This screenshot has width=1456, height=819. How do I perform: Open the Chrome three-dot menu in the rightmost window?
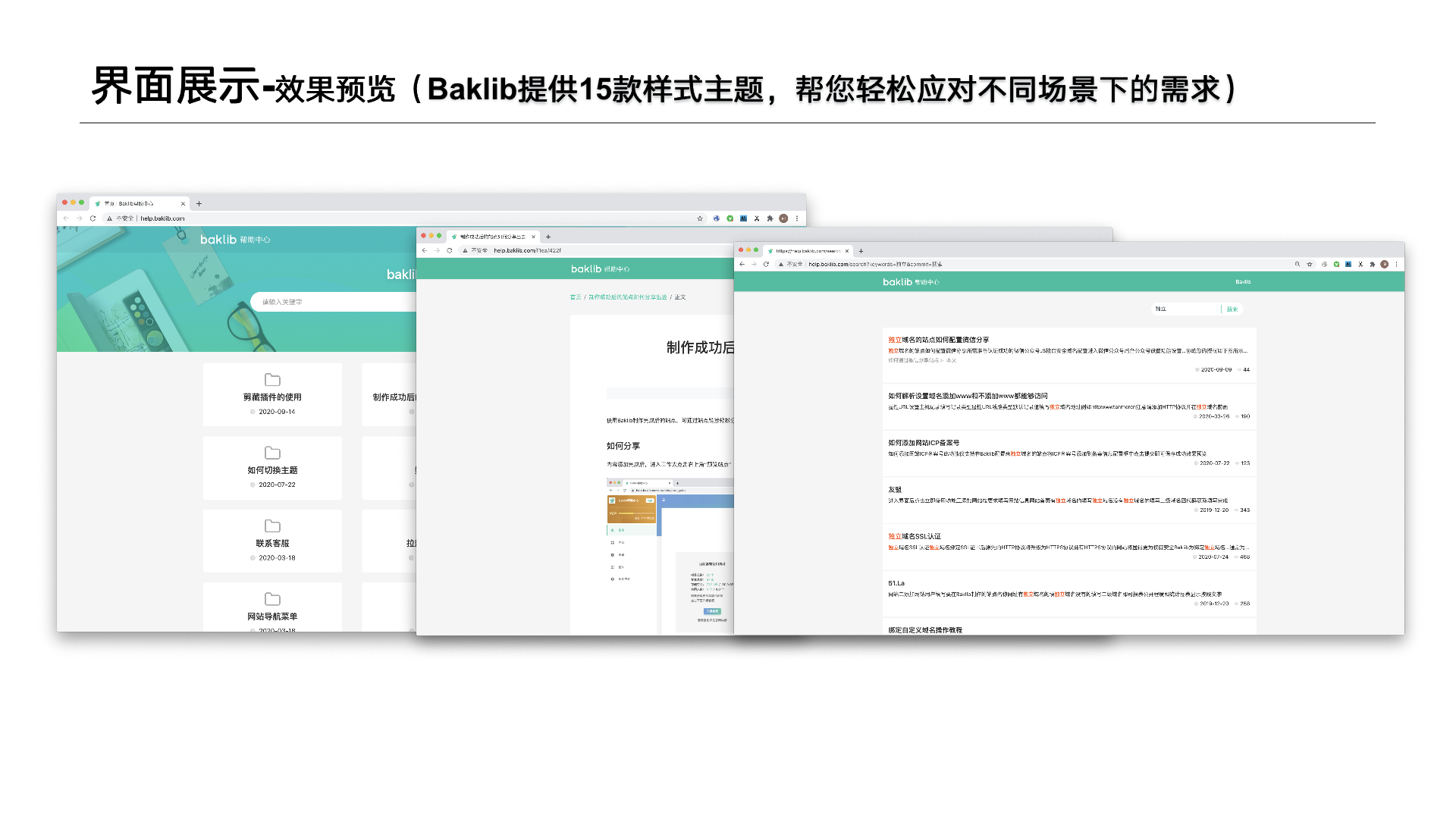[x=1396, y=265]
